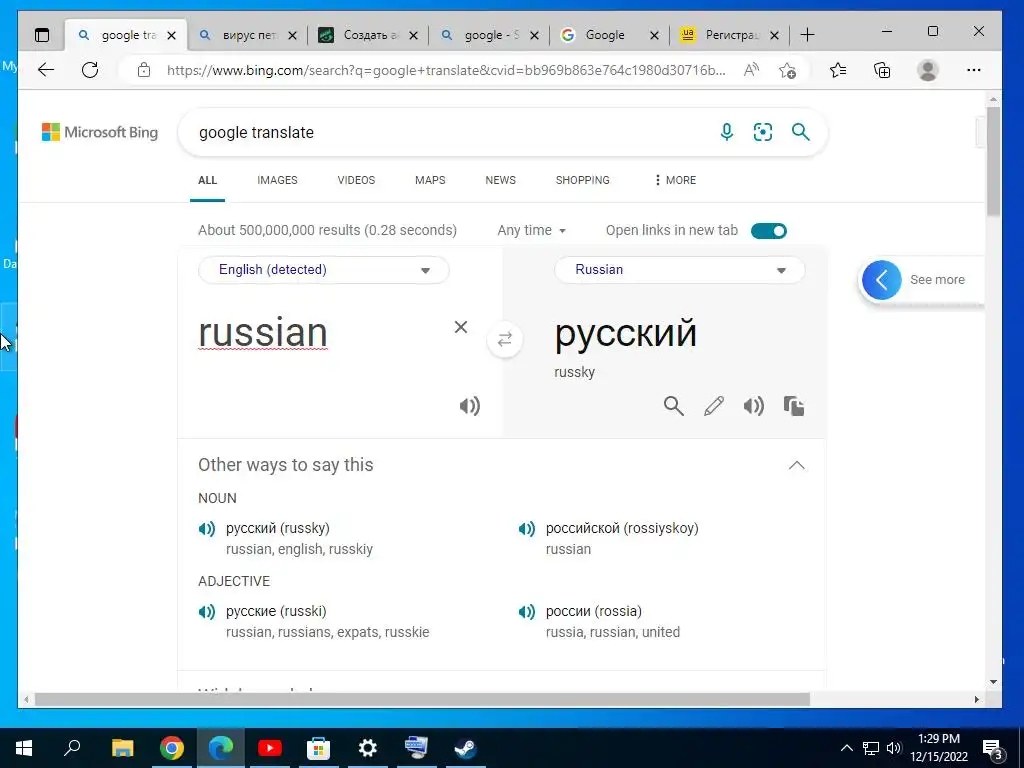Click the Bing search magnifier button

(x=801, y=132)
